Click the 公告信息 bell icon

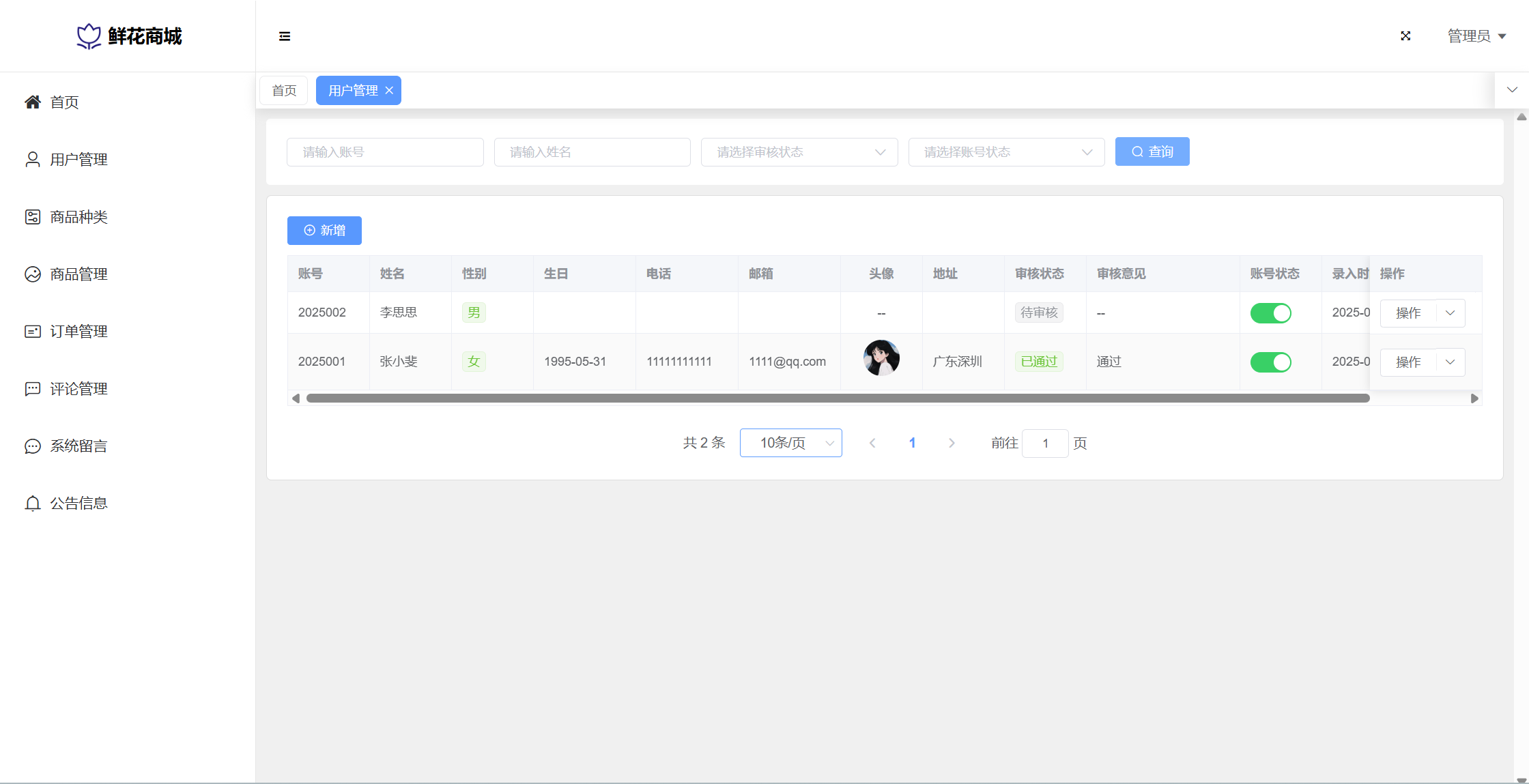(32, 504)
